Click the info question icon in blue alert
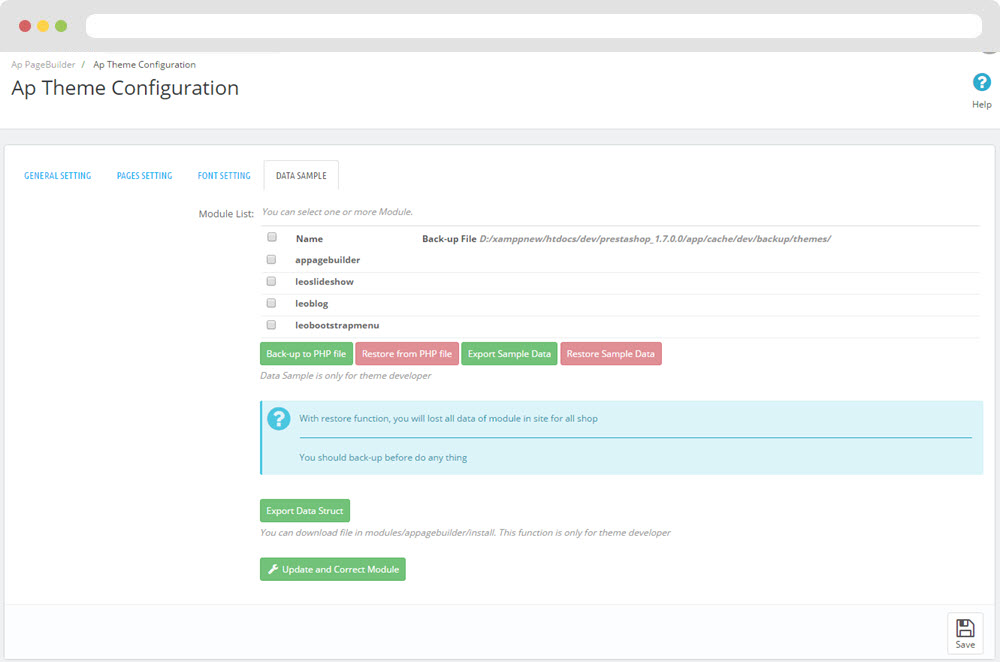The width and height of the screenshot is (1000, 662). pyautogui.click(x=279, y=419)
